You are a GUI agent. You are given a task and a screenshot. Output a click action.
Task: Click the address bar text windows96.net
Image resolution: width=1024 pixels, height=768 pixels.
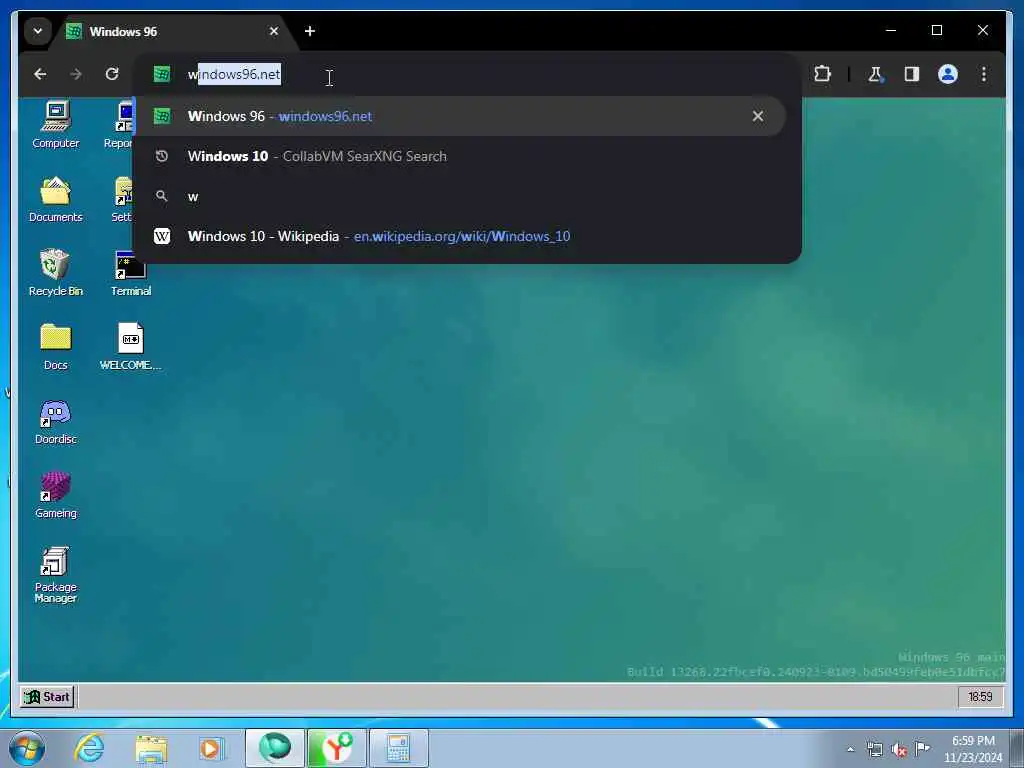coord(234,74)
